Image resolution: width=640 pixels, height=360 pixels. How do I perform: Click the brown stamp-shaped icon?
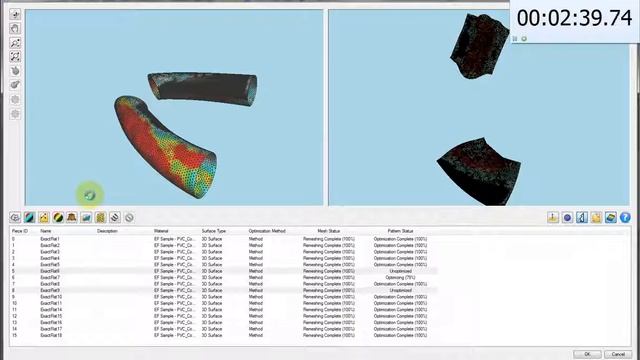coord(72,218)
